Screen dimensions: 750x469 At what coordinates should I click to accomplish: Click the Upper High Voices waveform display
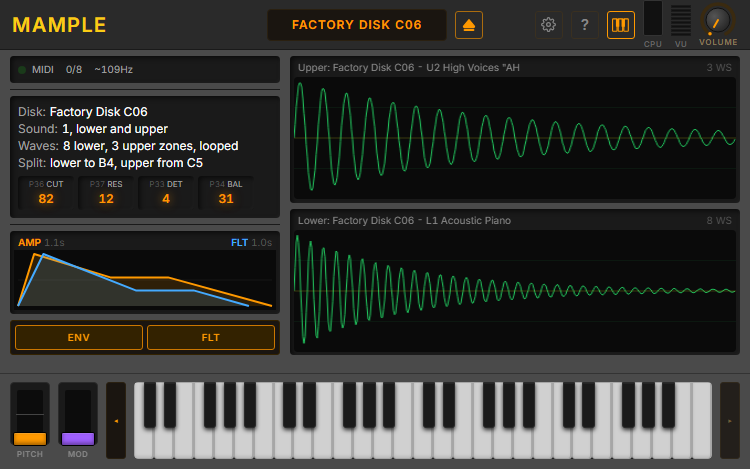tap(515, 138)
